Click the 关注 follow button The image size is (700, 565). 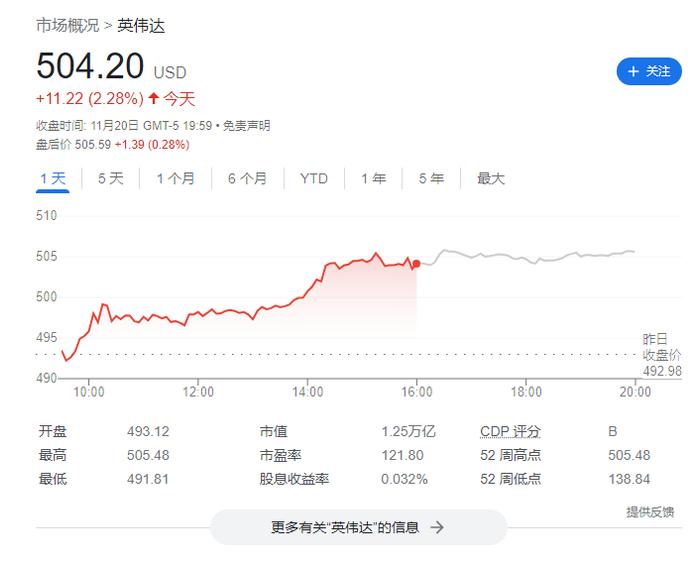(x=649, y=71)
